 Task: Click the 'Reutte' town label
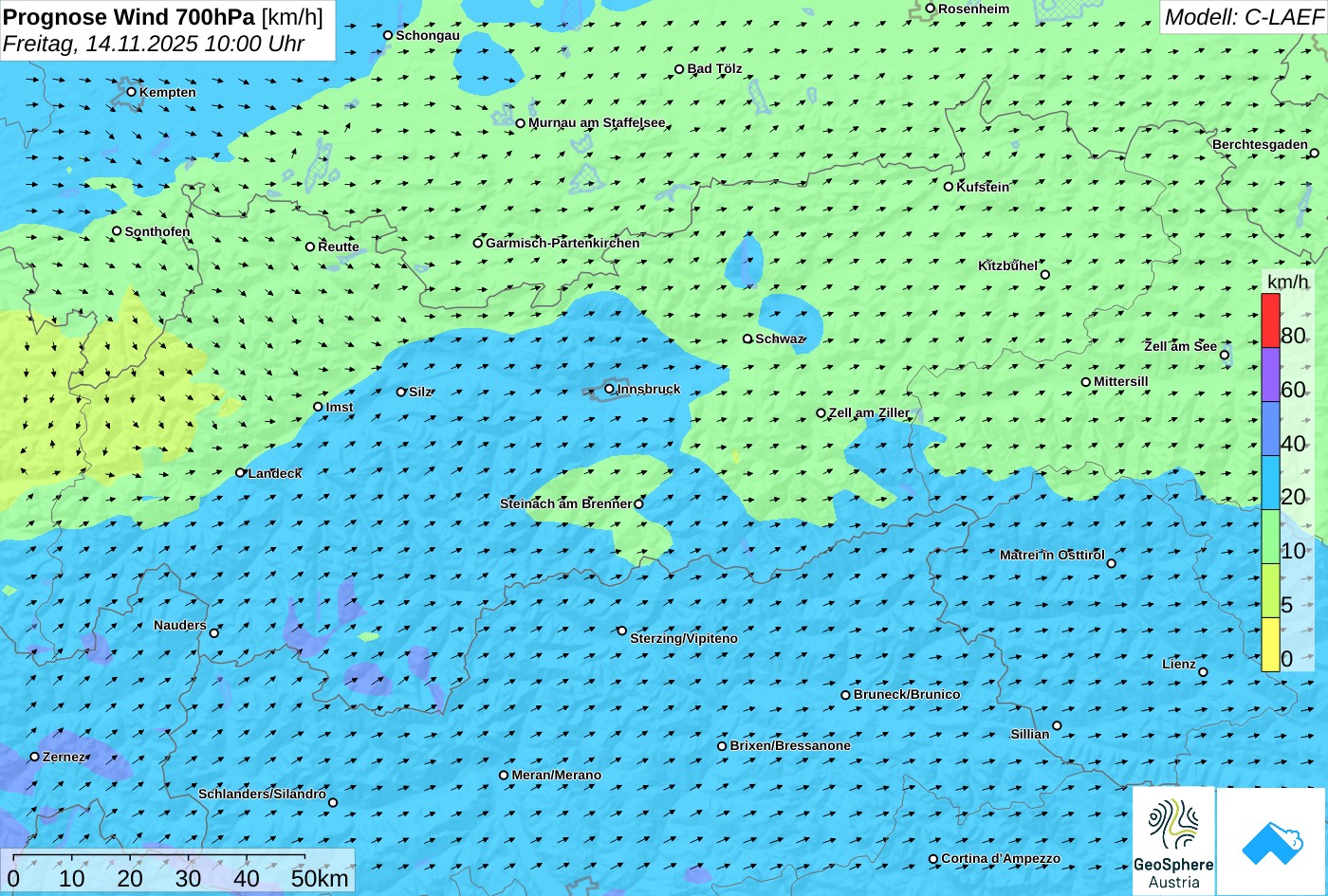pos(339,247)
